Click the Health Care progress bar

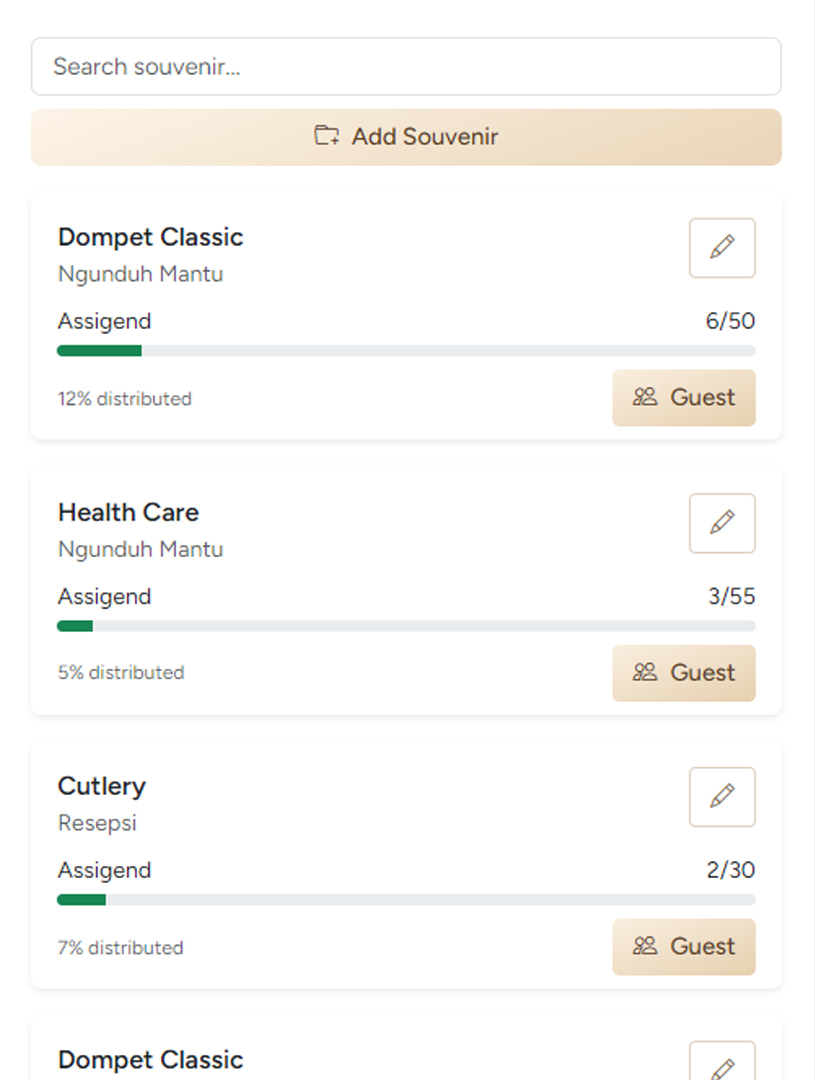tap(406, 626)
